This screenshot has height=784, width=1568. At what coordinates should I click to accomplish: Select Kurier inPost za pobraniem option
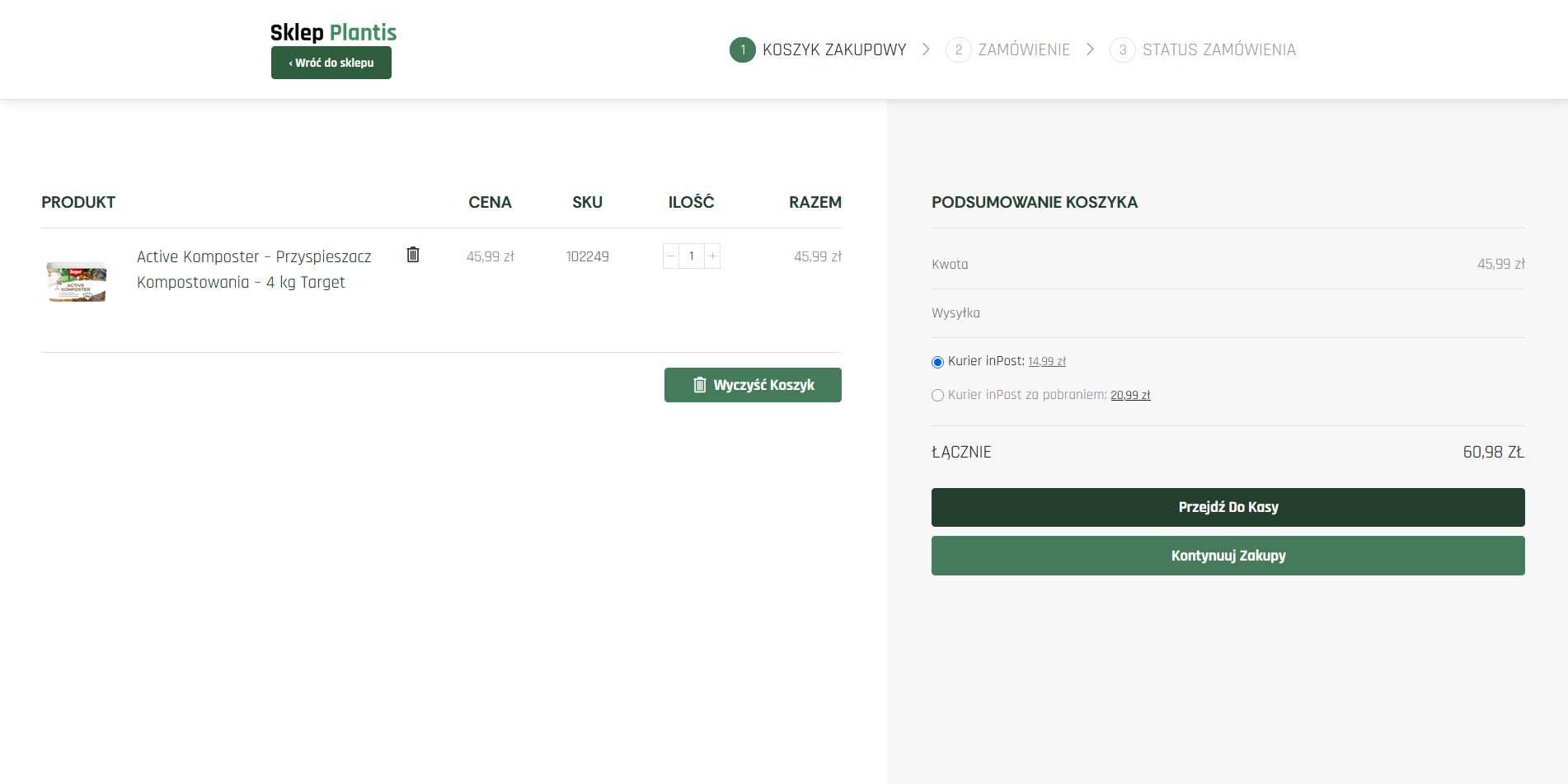point(937,396)
